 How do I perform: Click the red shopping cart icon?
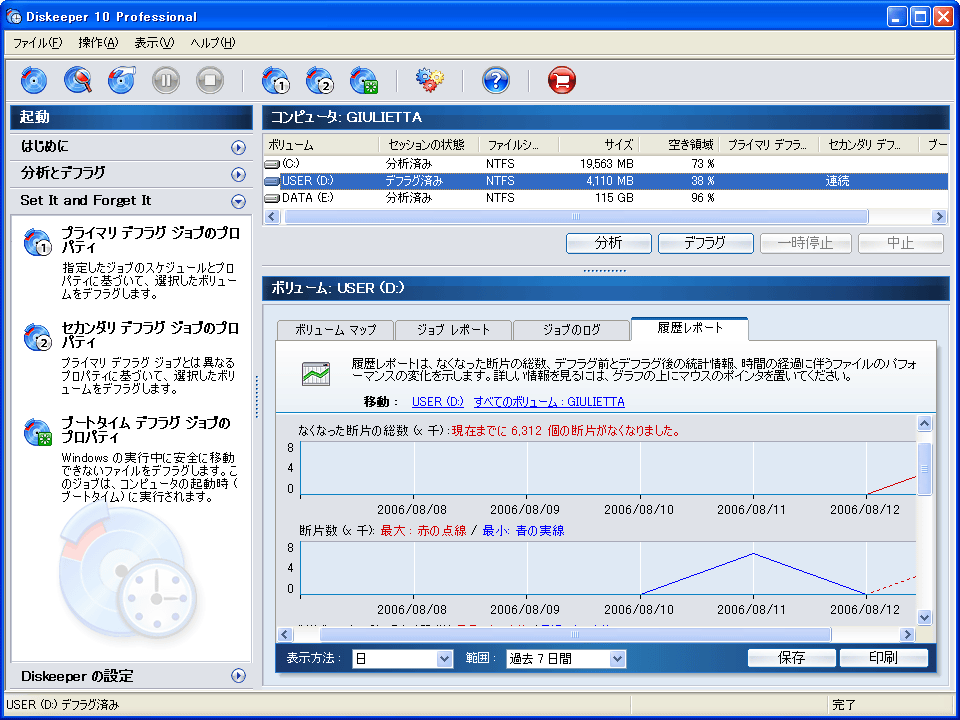[563, 80]
